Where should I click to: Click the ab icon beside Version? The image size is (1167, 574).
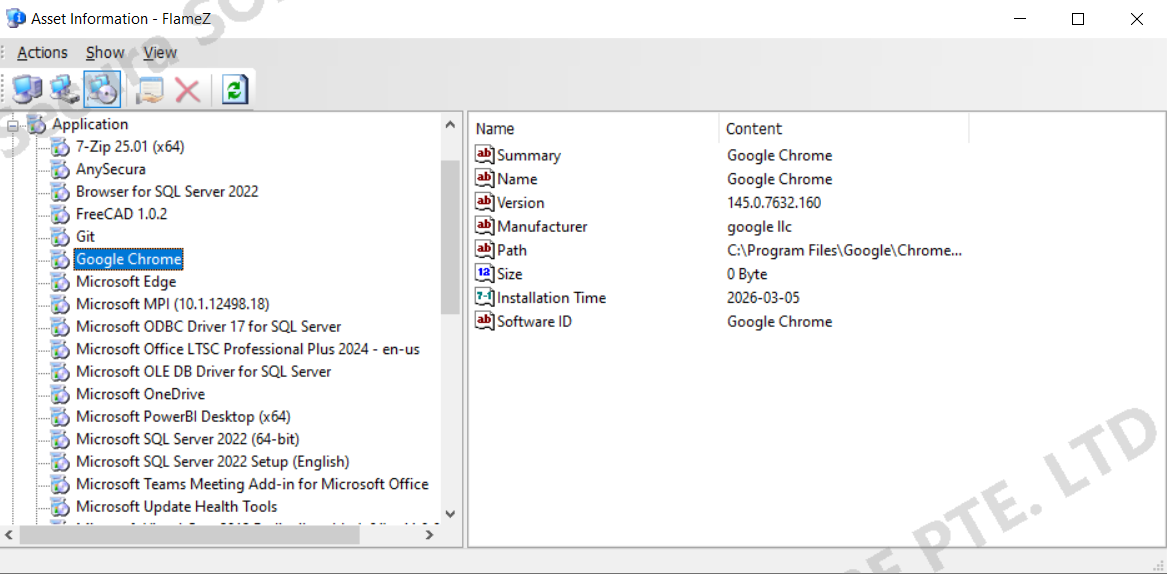[x=485, y=203]
